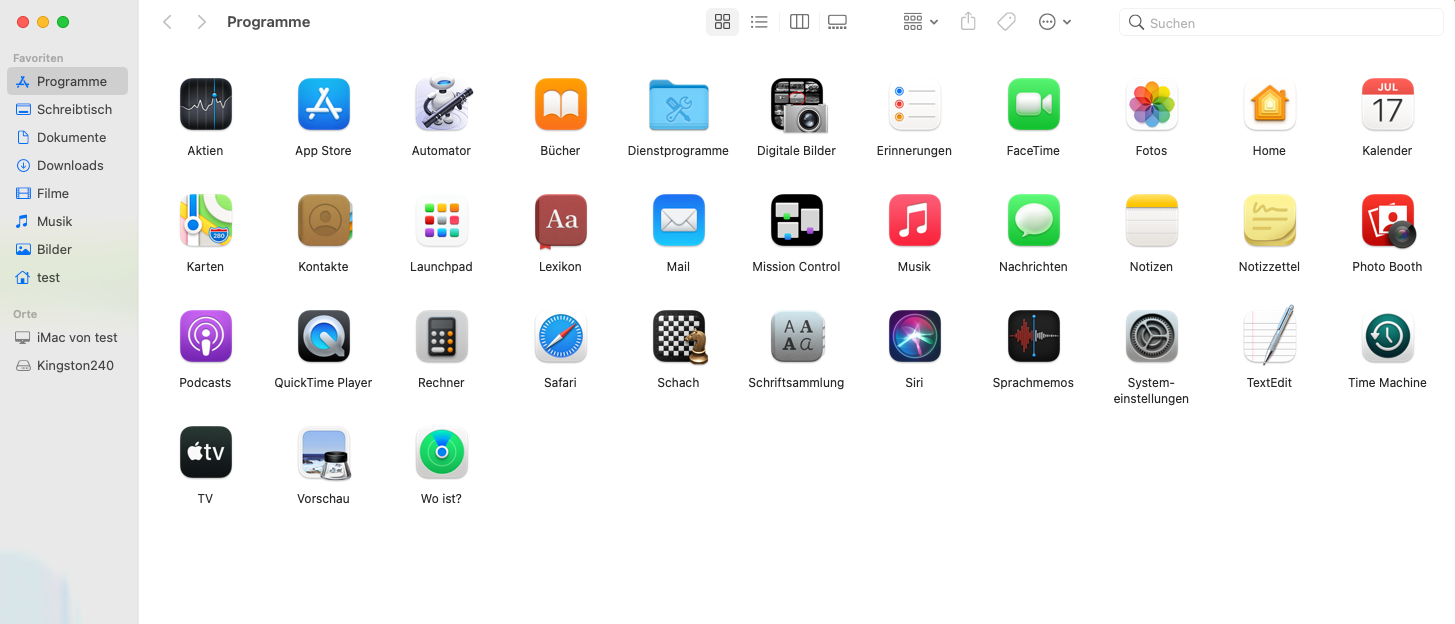Open the App Store icon
Viewport: 1455px width, 624px height.
coord(323,104)
